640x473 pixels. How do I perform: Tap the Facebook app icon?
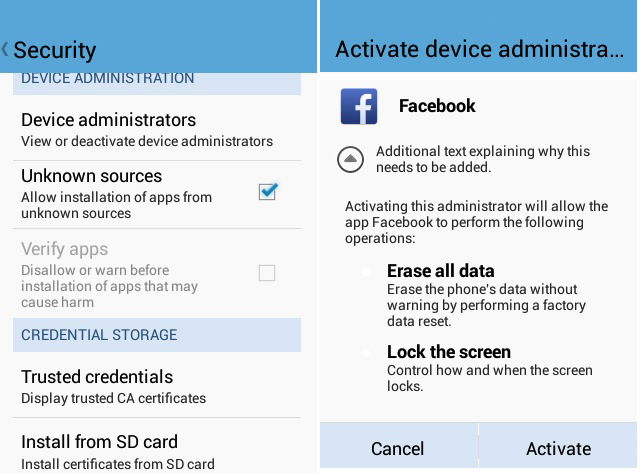pos(358,106)
